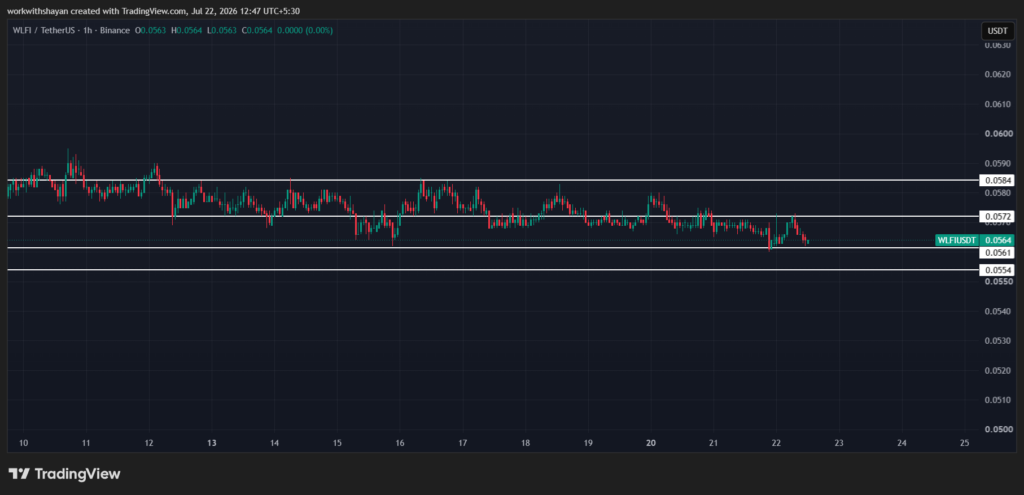
Task: Click date 12 on the time axis
Action: point(149,443)
